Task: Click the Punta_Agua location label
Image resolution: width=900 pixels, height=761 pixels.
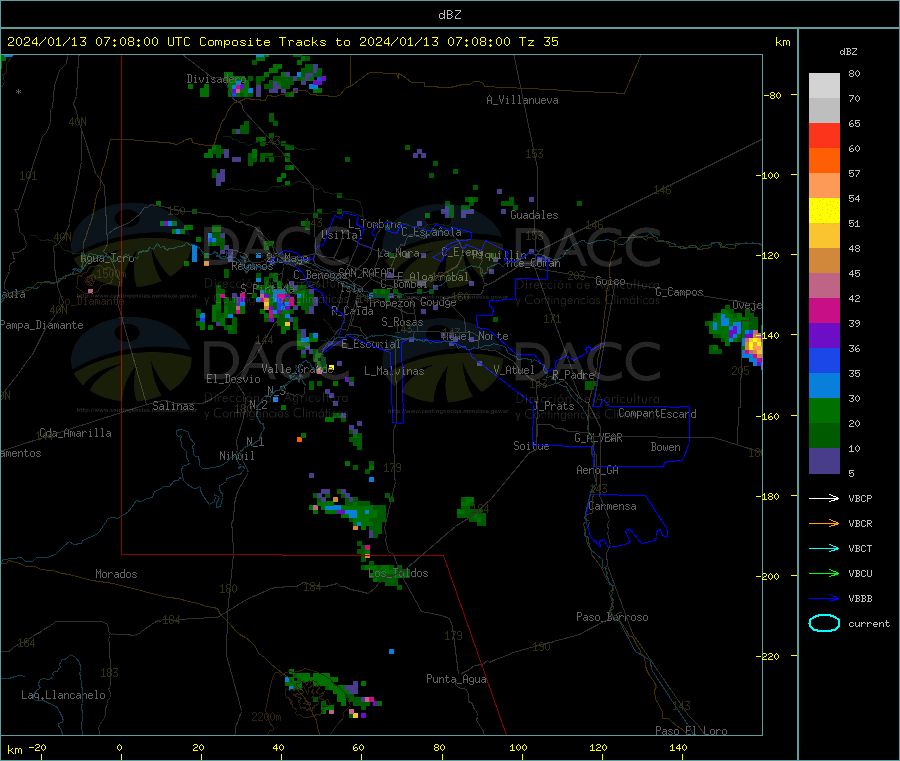Action: point(456,679)
